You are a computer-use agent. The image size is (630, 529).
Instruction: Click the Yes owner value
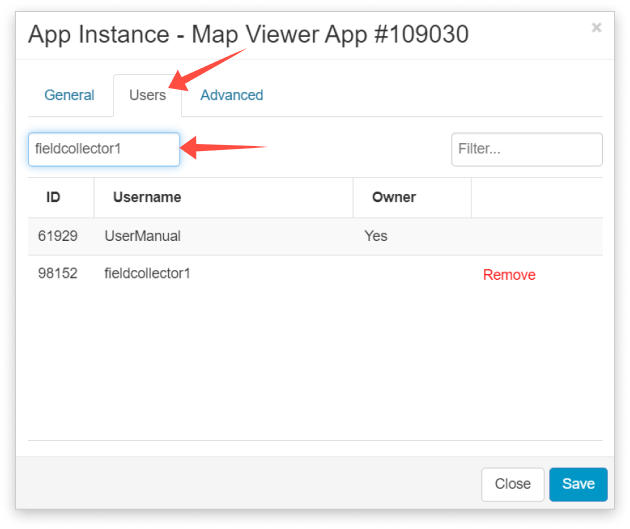pos(376,236)
